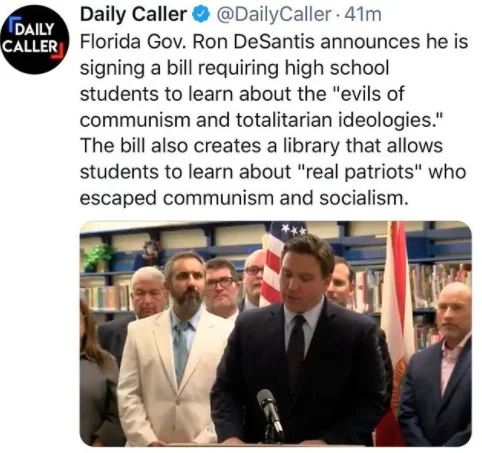Select the "Daily Caller" display name
This screenshot has width=482, height=453.
click(x=133, y=15)
